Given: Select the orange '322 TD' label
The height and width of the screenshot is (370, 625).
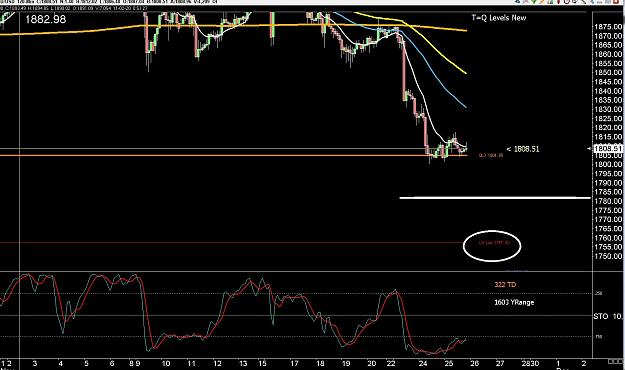Looking at the screenshot, I should [x=505, y=284].
